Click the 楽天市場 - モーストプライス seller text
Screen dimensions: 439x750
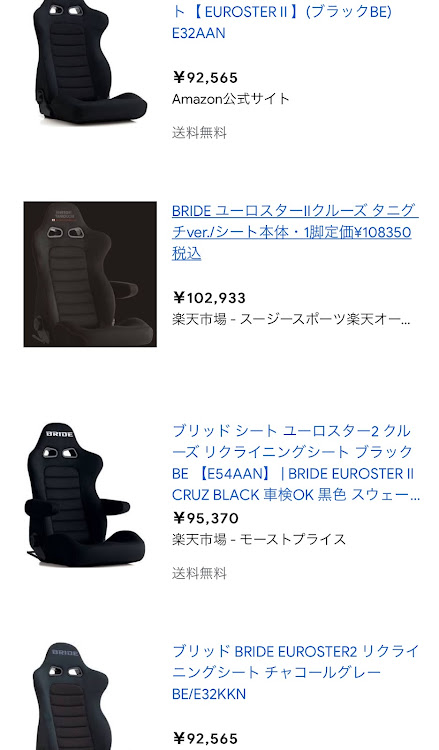[x=259, y=540]
